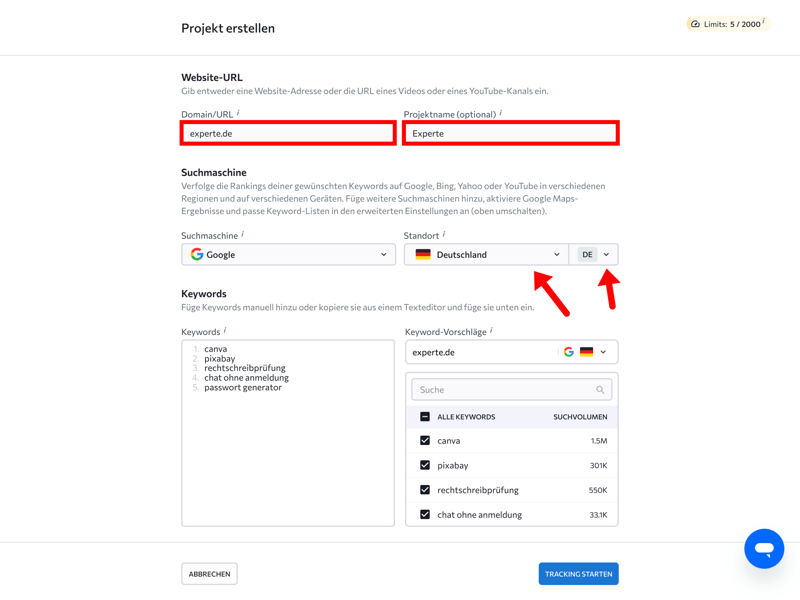Viewport: 800px width, 600px height.
Task: Uncheck the rechtschreibprüfung keyword checkbox
Action: click(425, 490)
